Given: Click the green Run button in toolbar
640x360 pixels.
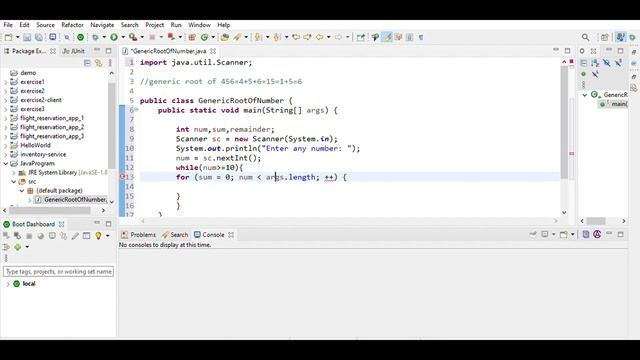Looking at the screenshot, I should point(114,37).
